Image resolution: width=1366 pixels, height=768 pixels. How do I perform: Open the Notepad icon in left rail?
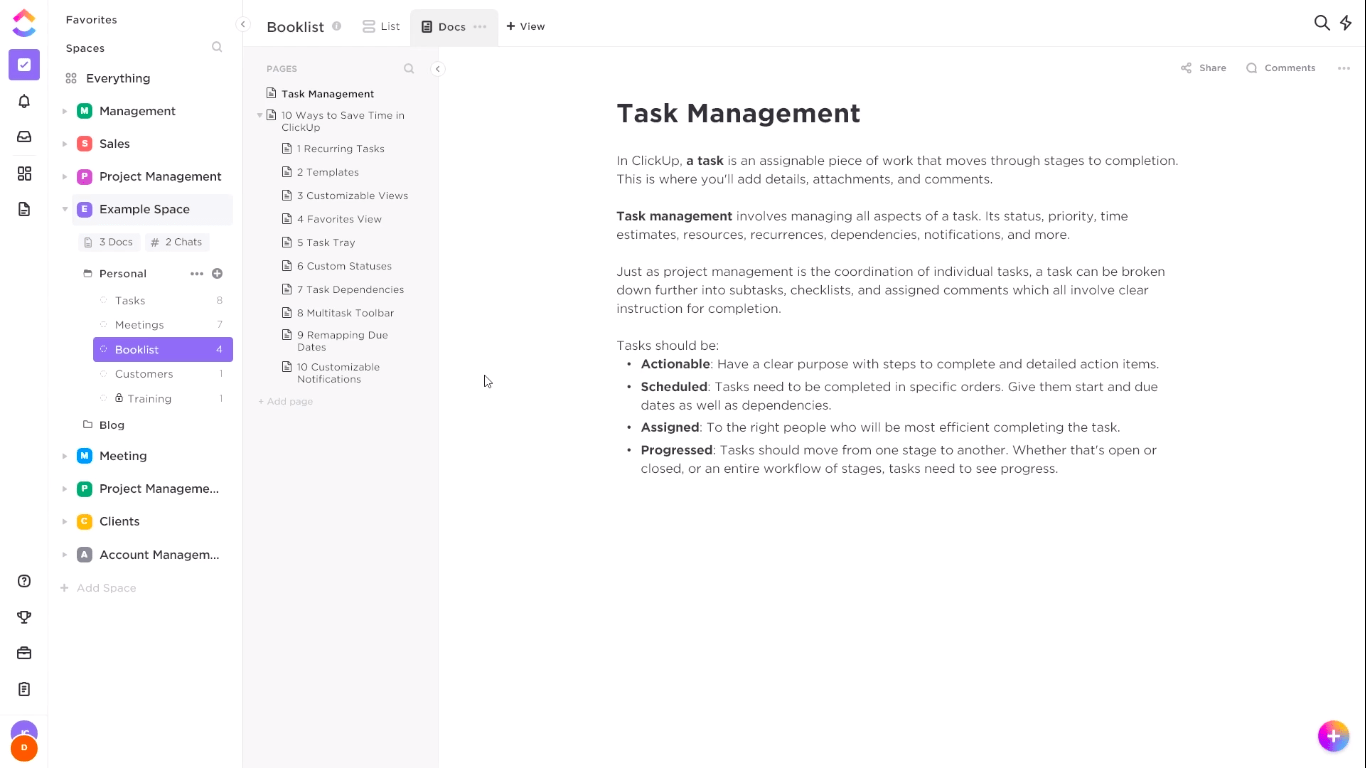point(24,689)
